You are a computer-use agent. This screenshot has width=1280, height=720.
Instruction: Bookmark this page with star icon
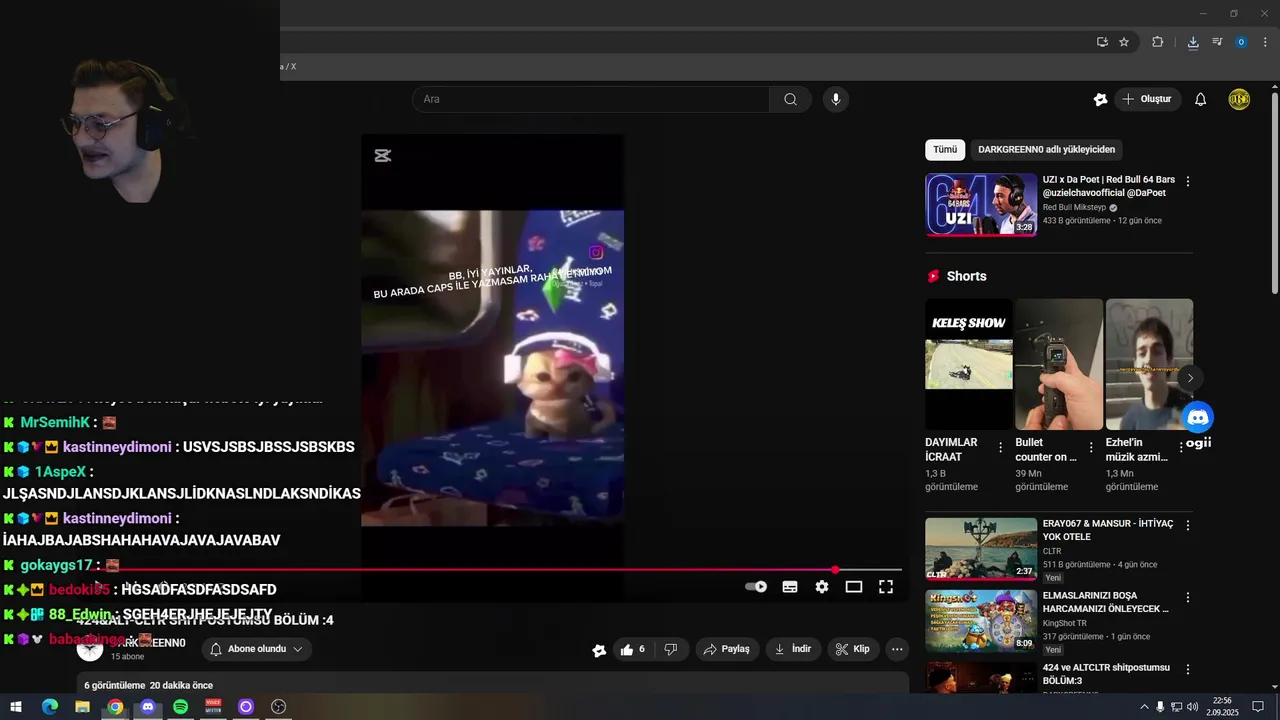point(1124,42)
